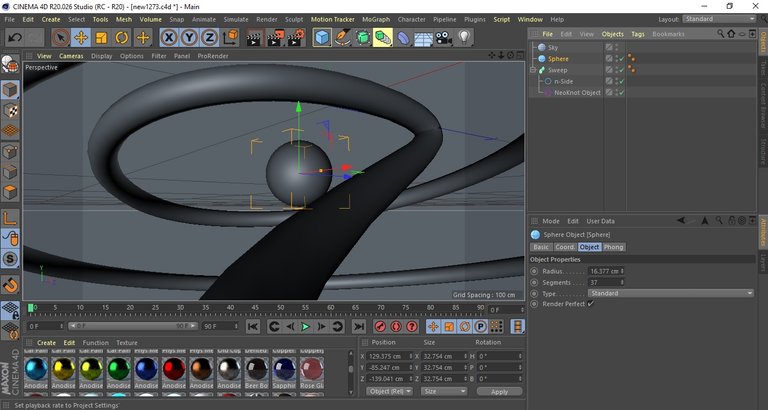Toggle Position keyframe recording icon
This screenshot has height=410, width=768.
tap(432, 326)
